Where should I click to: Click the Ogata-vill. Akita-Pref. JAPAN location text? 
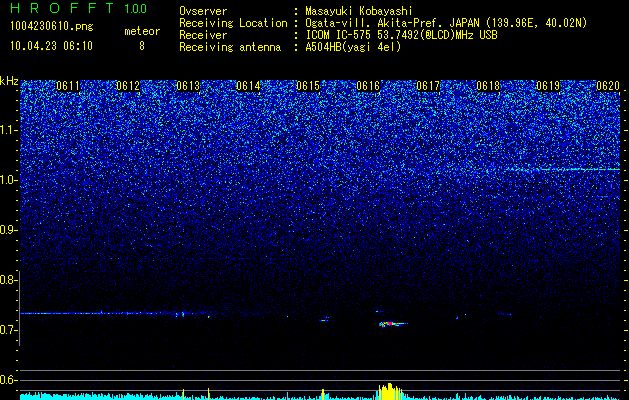(446, 23)
